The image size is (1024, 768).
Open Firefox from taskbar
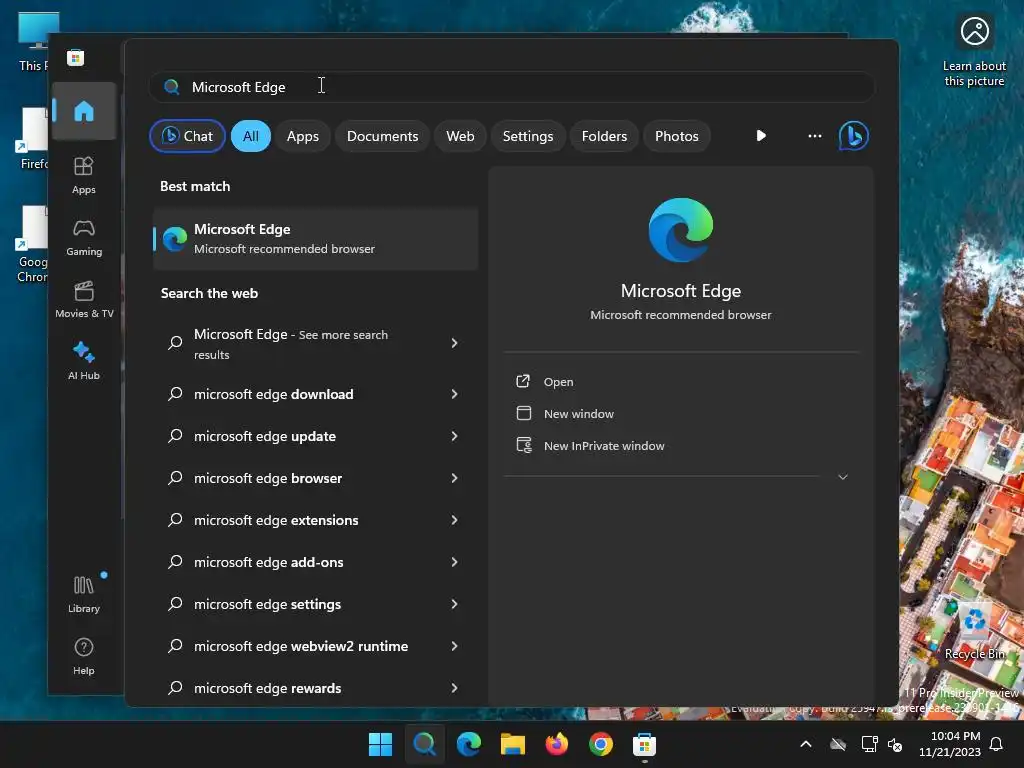[x=556, y=744]
